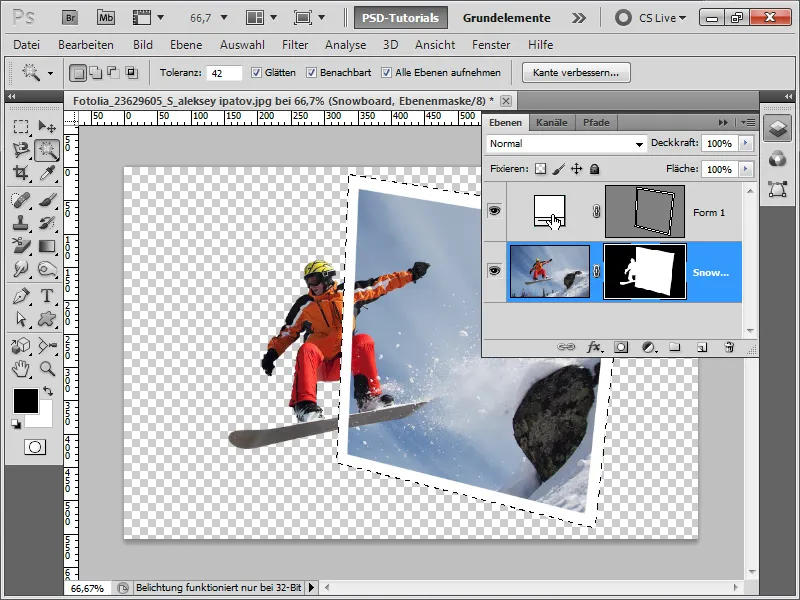Toggle lock transparent pixels

click(540, 169)
